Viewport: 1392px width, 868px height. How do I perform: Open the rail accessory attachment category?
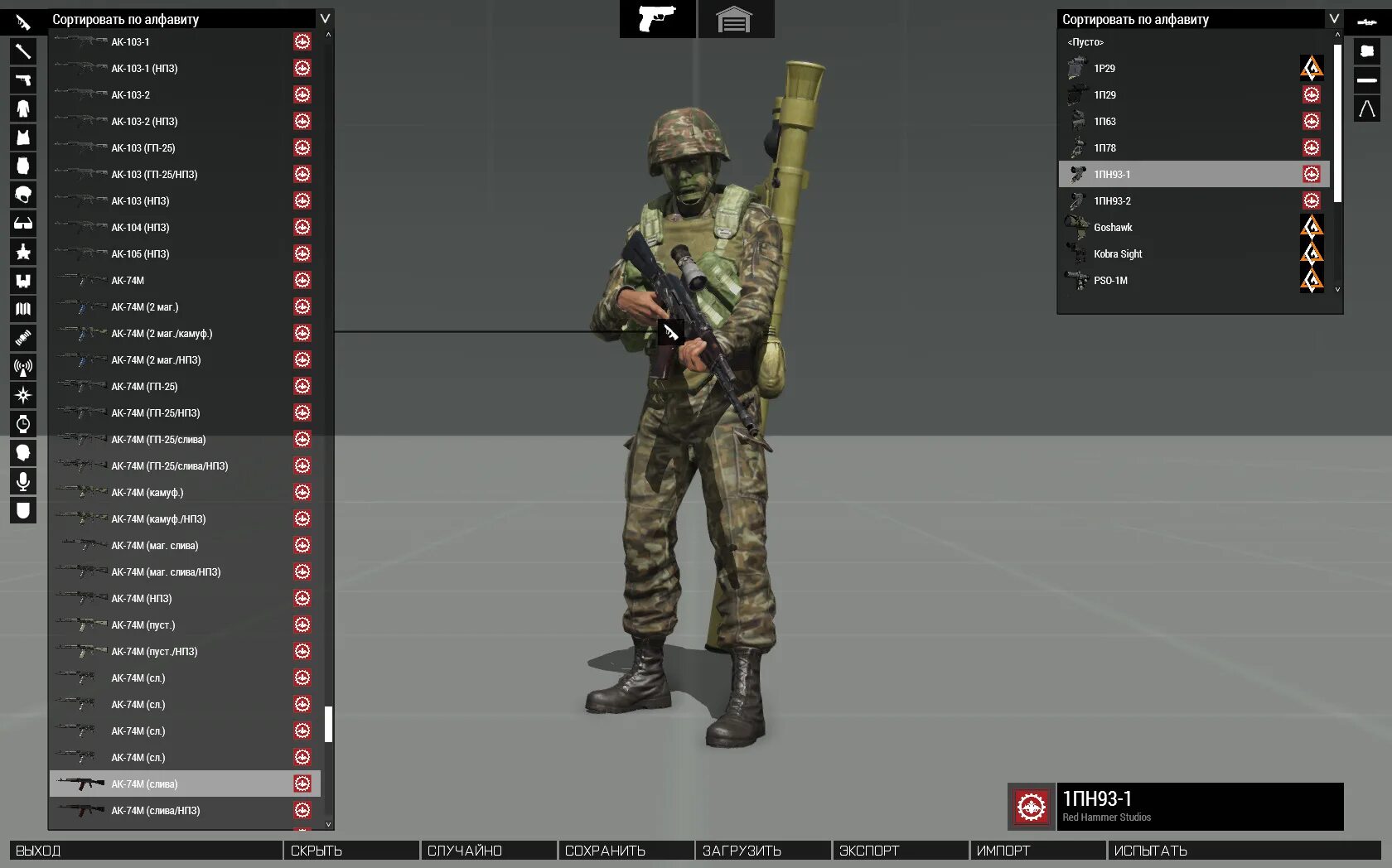coord(1367,51)
